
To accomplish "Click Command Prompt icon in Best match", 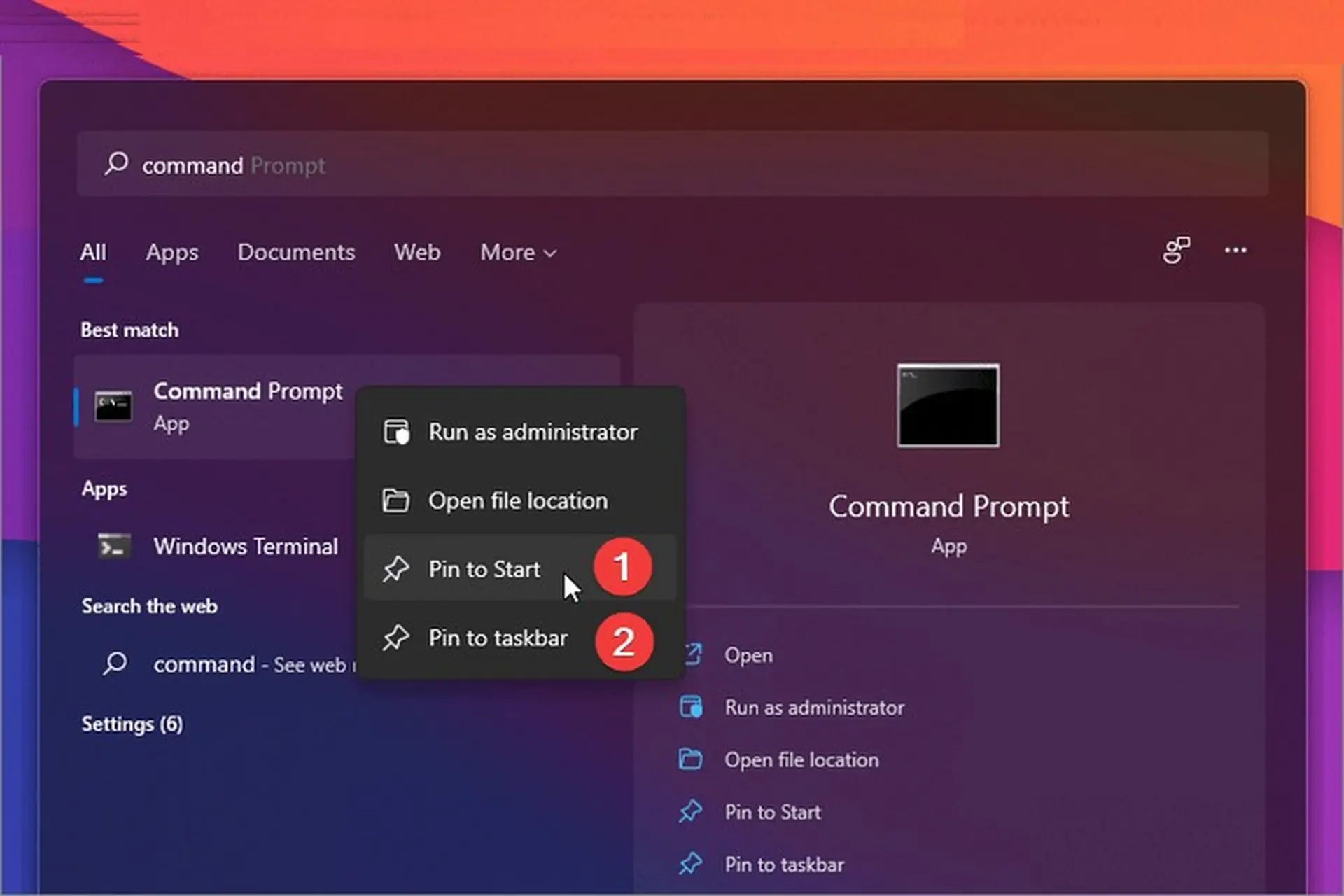I will click(113, 407).
